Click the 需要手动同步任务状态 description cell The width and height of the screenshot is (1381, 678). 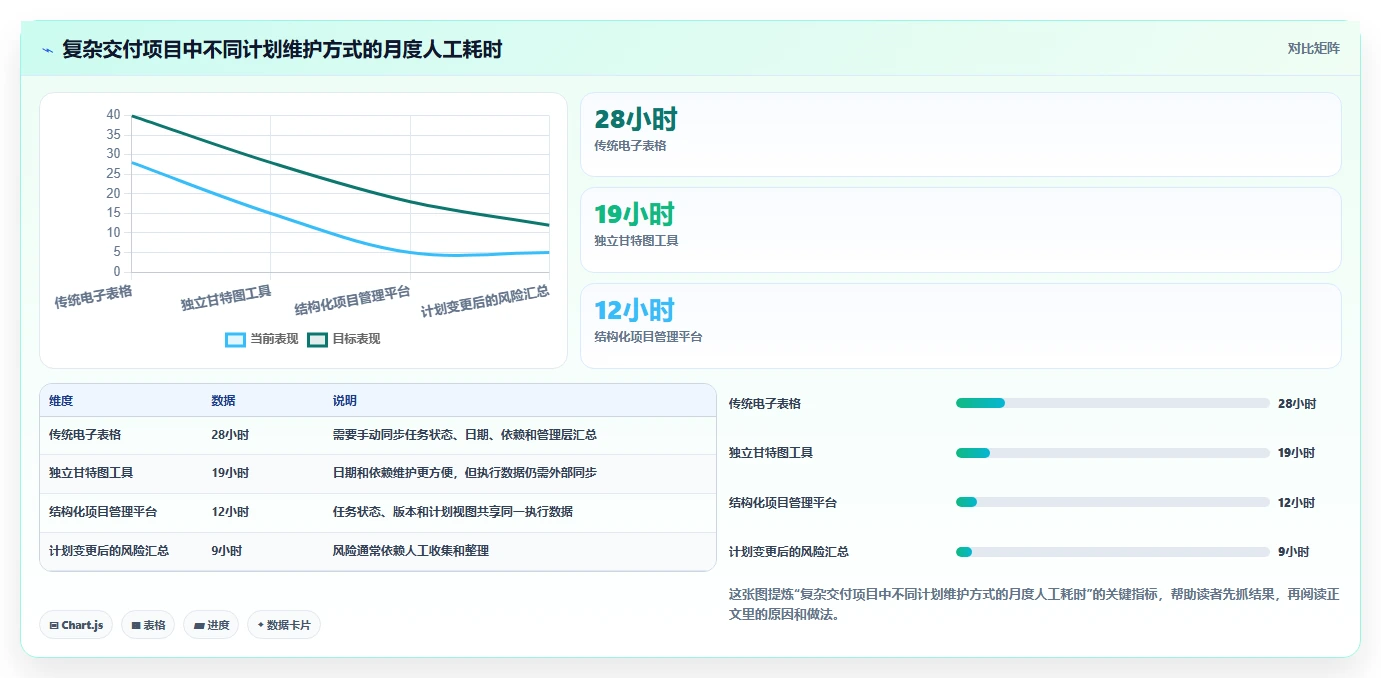coord(465,435)
